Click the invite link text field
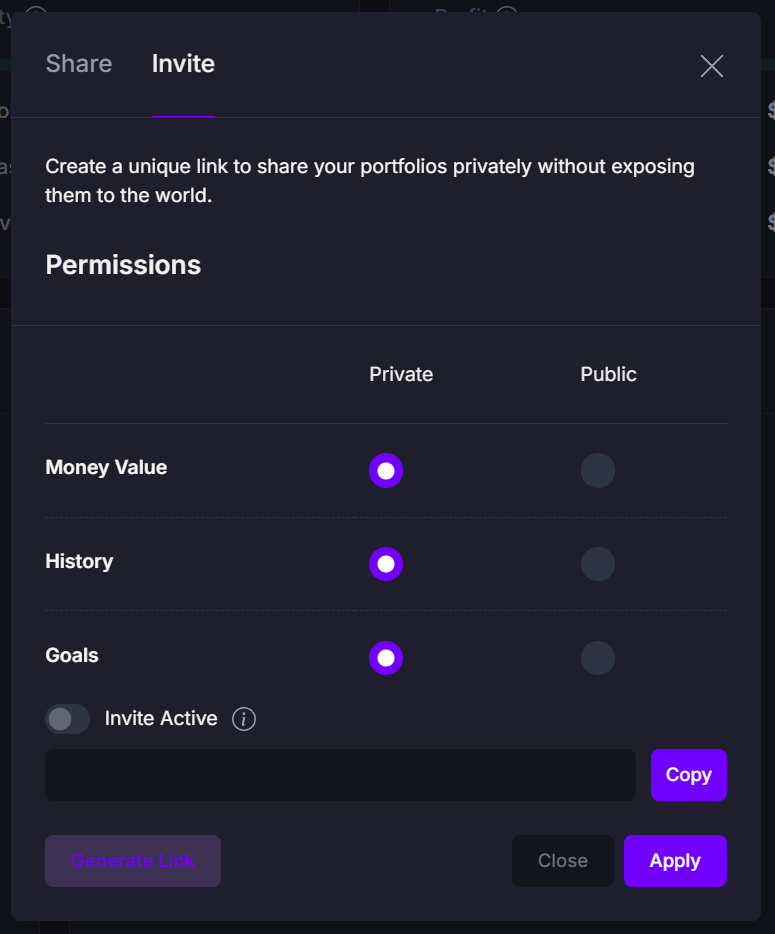This screenshot has width=775, height=934. [x=340, y=775]
